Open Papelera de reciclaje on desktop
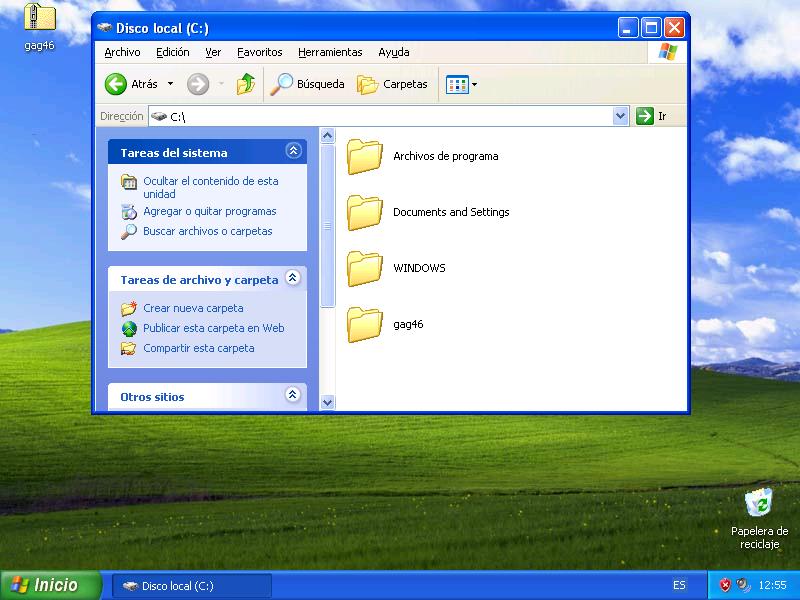The height and width of the screenshot is (600, 800). [x=759, y=504]
